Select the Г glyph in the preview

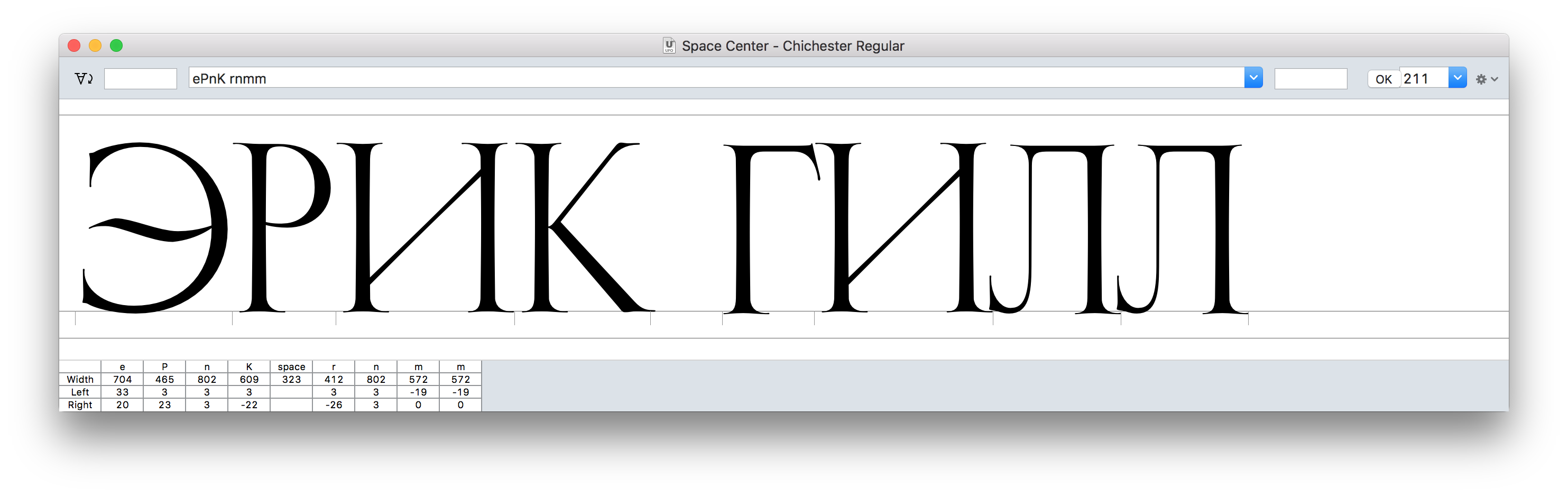pos(772,229)
